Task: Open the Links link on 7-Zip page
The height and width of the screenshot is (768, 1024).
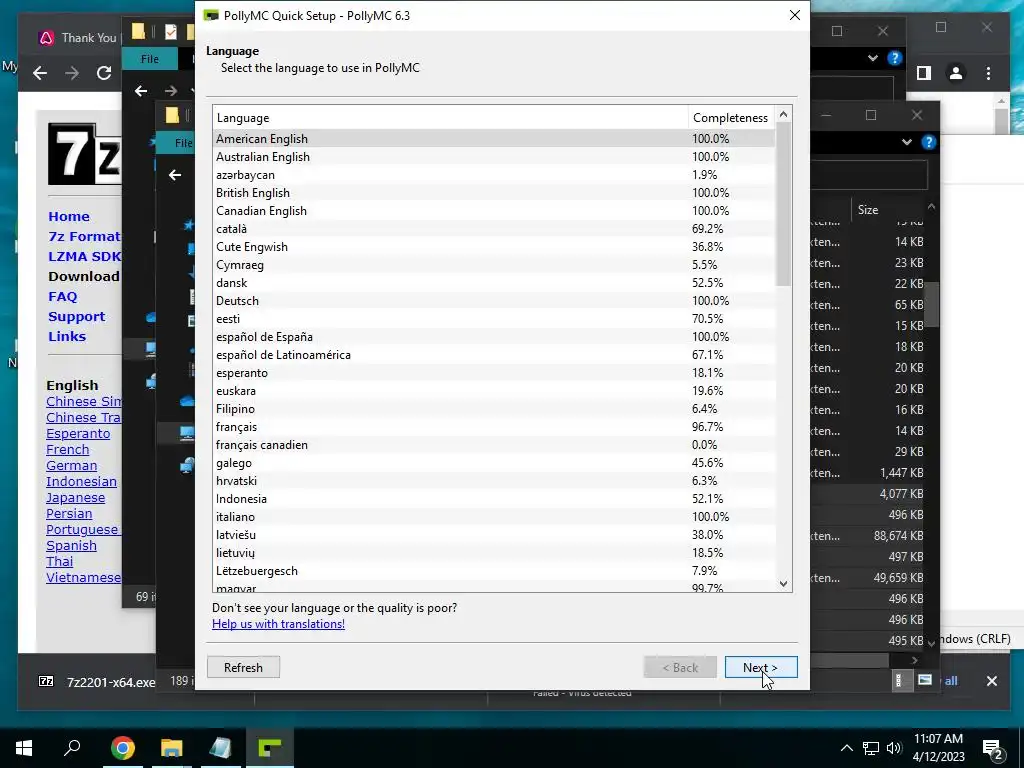Action: (x=67, y=336)
